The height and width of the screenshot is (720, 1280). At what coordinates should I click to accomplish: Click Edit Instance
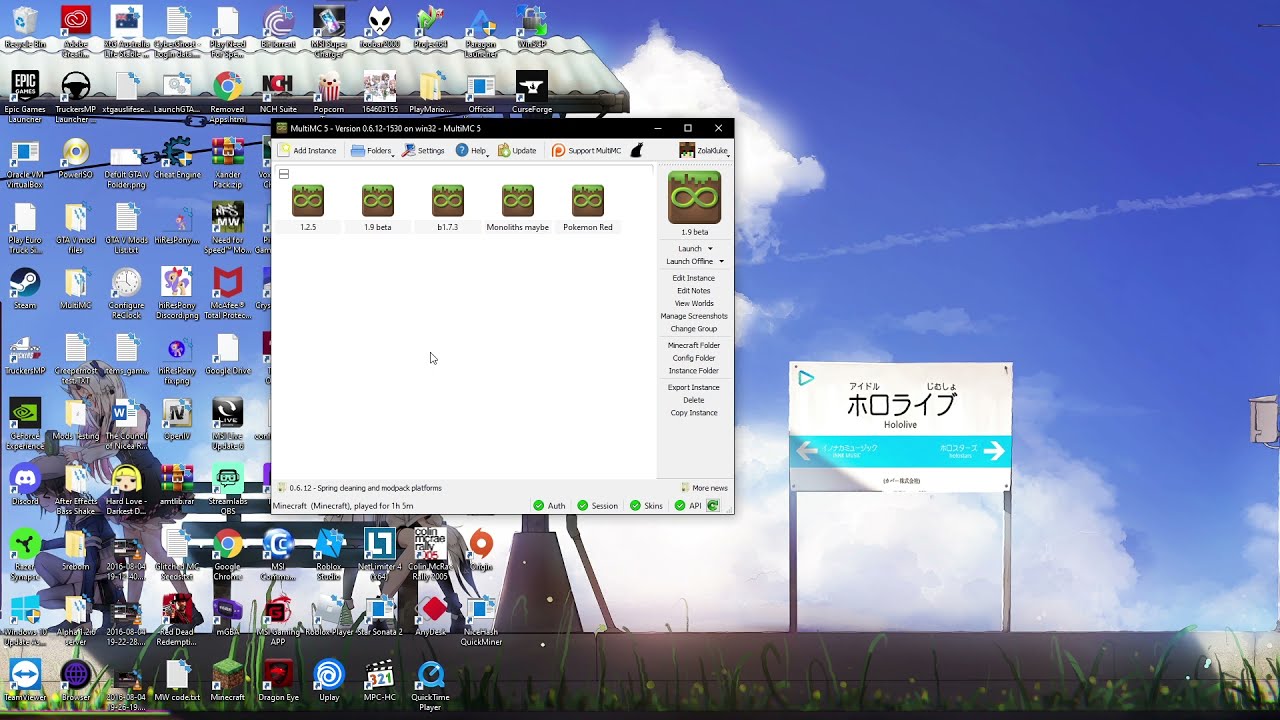pos(694,278)
